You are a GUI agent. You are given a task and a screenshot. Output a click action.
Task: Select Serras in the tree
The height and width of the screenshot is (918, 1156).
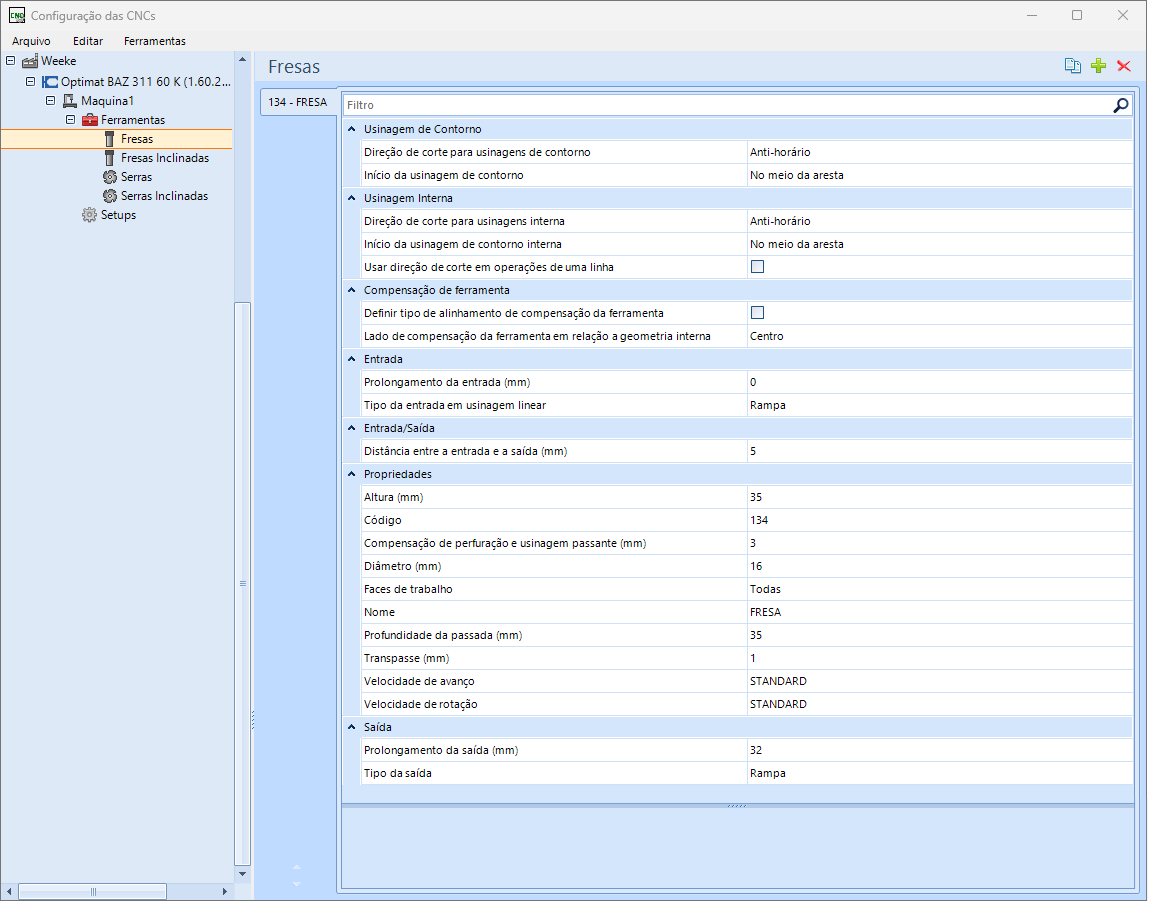[136, 177]
